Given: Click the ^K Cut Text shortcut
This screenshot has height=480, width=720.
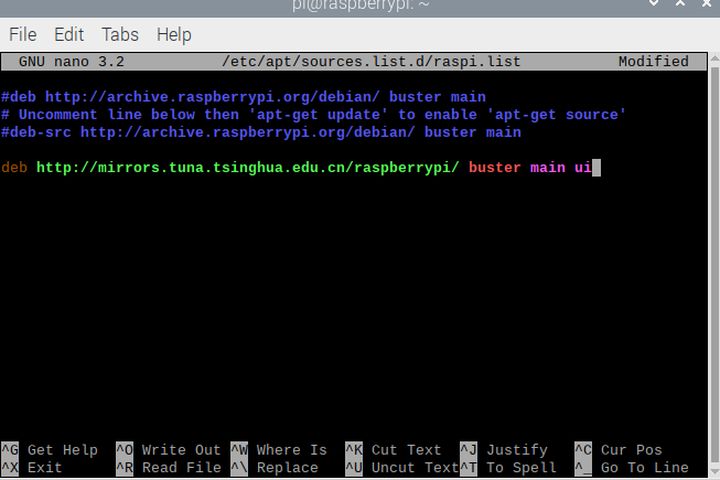Looking at the screenshot, I should tap(393, 450).
